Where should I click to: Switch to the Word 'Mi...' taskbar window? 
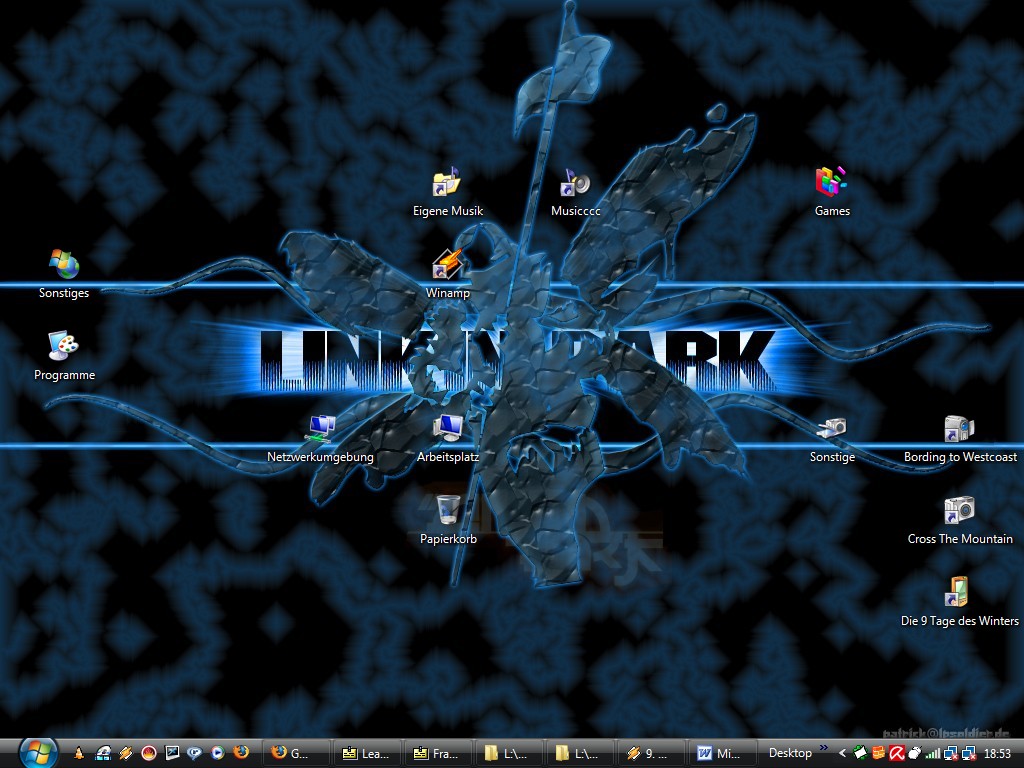(721, 753)
